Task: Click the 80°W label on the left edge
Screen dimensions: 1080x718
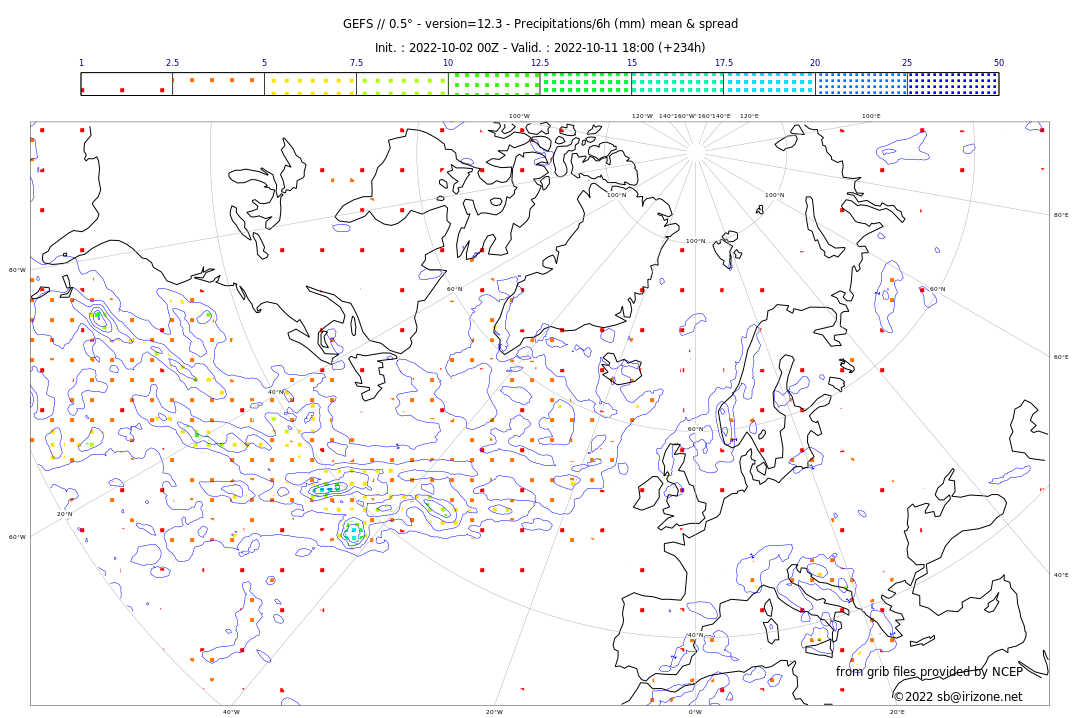Action: point(17,270)
